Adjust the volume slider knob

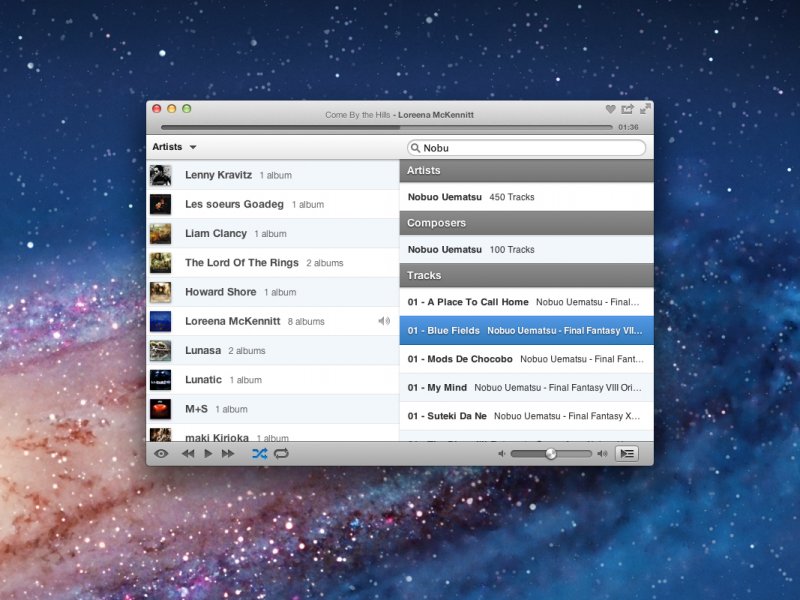(551, 454)
